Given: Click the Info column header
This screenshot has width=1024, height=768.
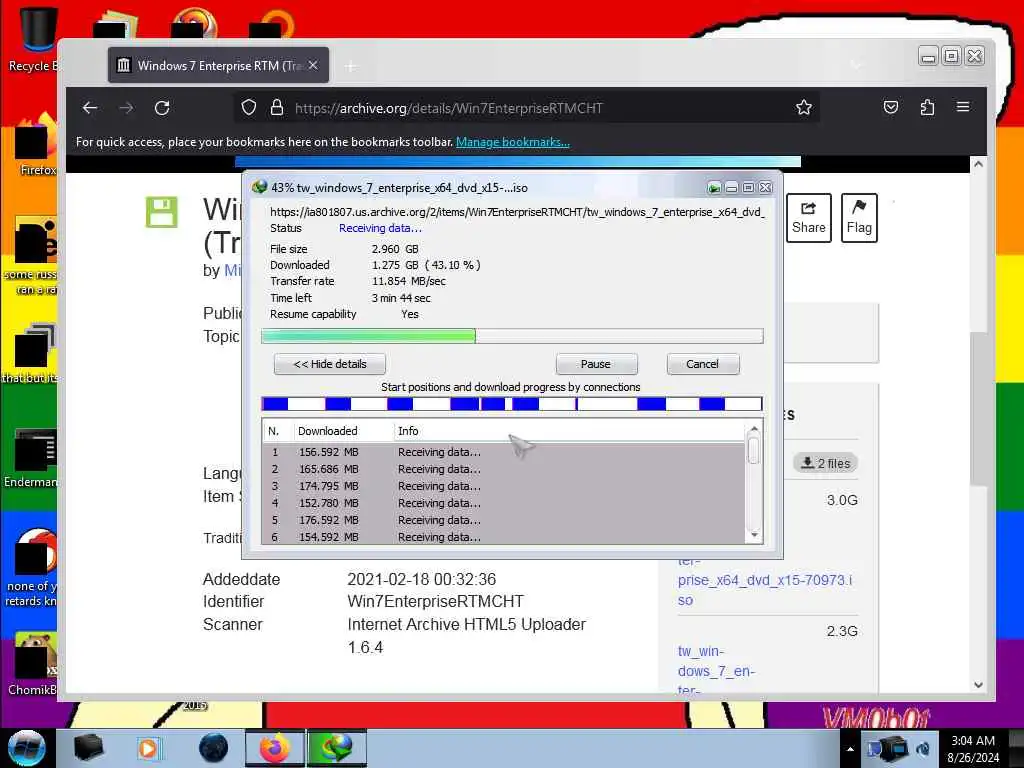Looking at the screenshot, I should pyautogui.click(x=568, y=431).
